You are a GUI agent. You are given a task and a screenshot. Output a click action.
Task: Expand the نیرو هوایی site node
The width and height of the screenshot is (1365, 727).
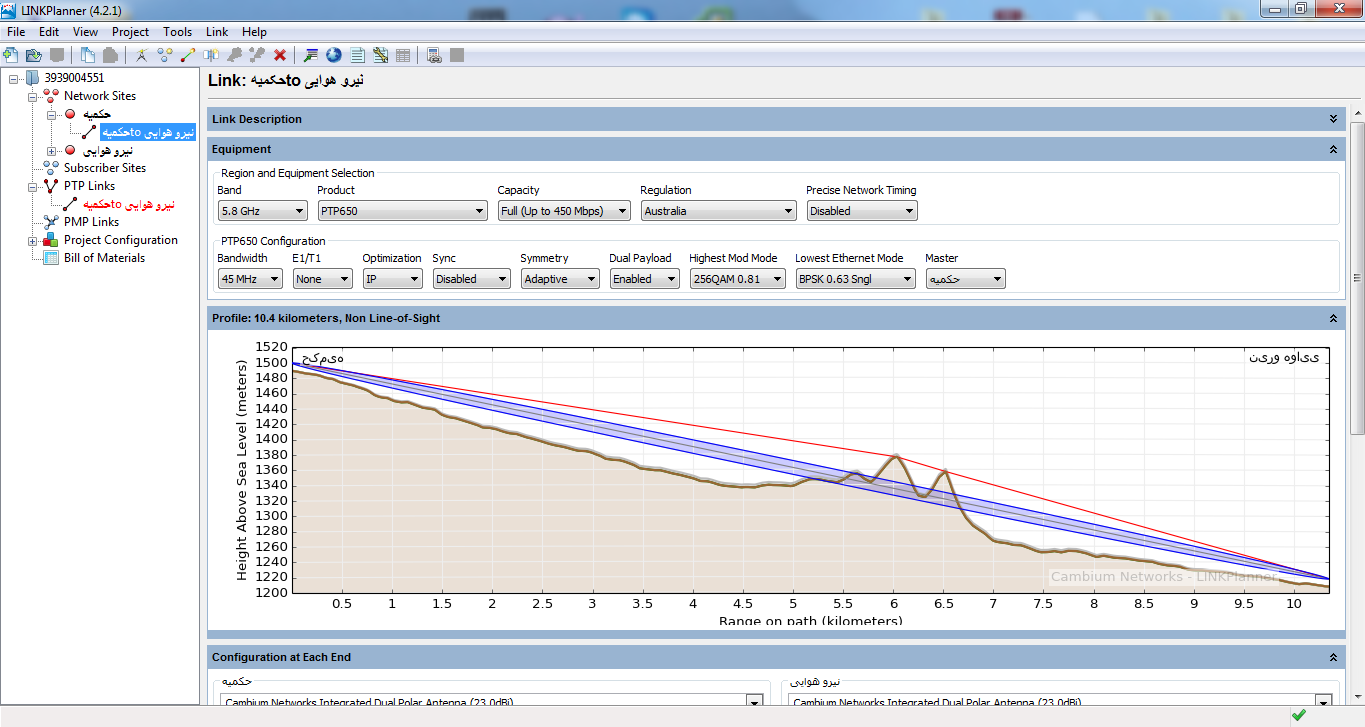(x=51, y=151)
